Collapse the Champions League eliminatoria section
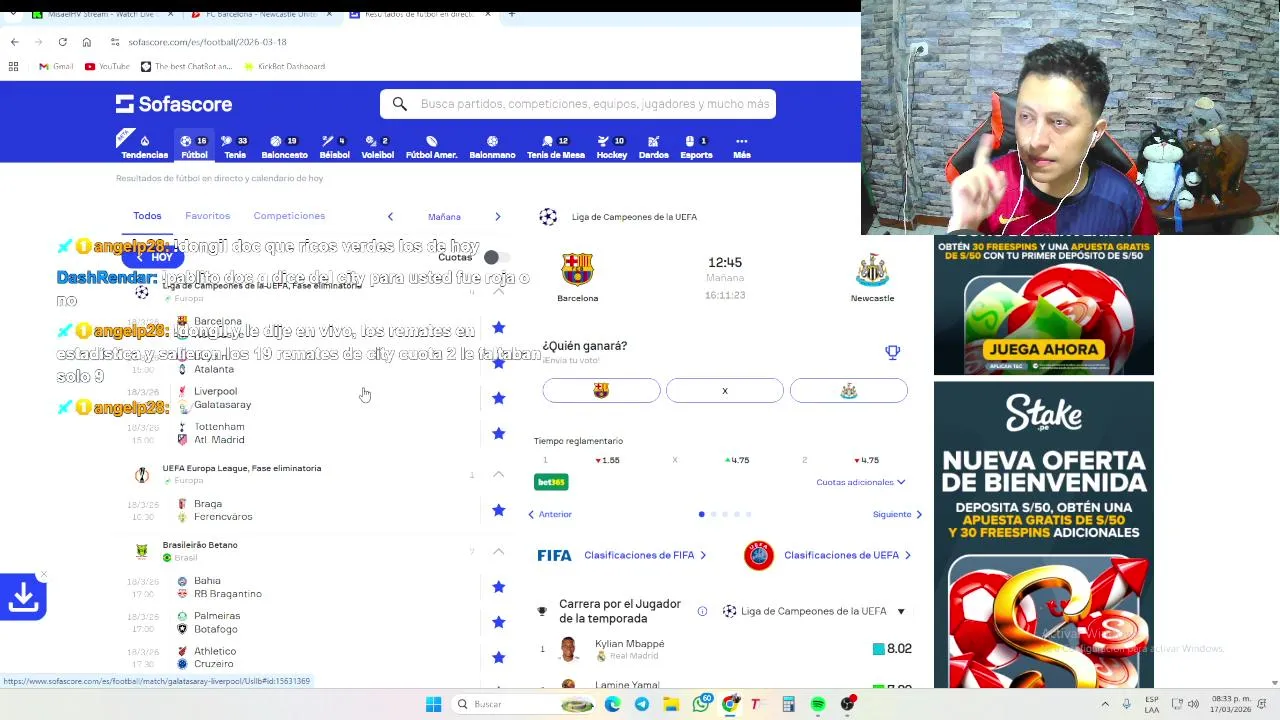 tap(498, 291)
